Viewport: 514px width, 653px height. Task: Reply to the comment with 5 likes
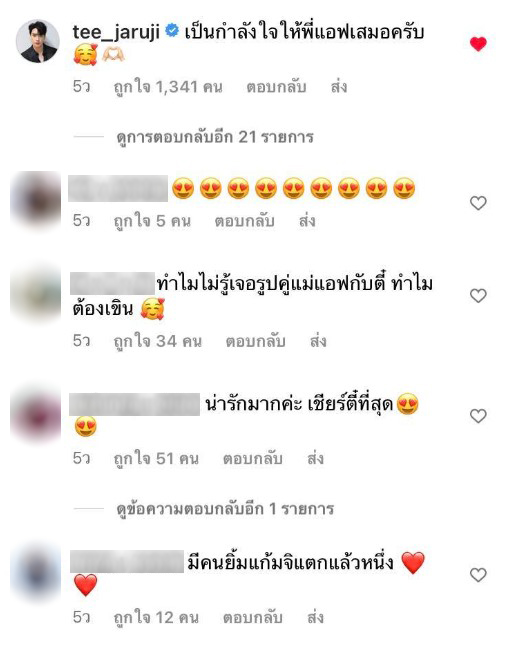pyautogui.click(x=244, y=221)
